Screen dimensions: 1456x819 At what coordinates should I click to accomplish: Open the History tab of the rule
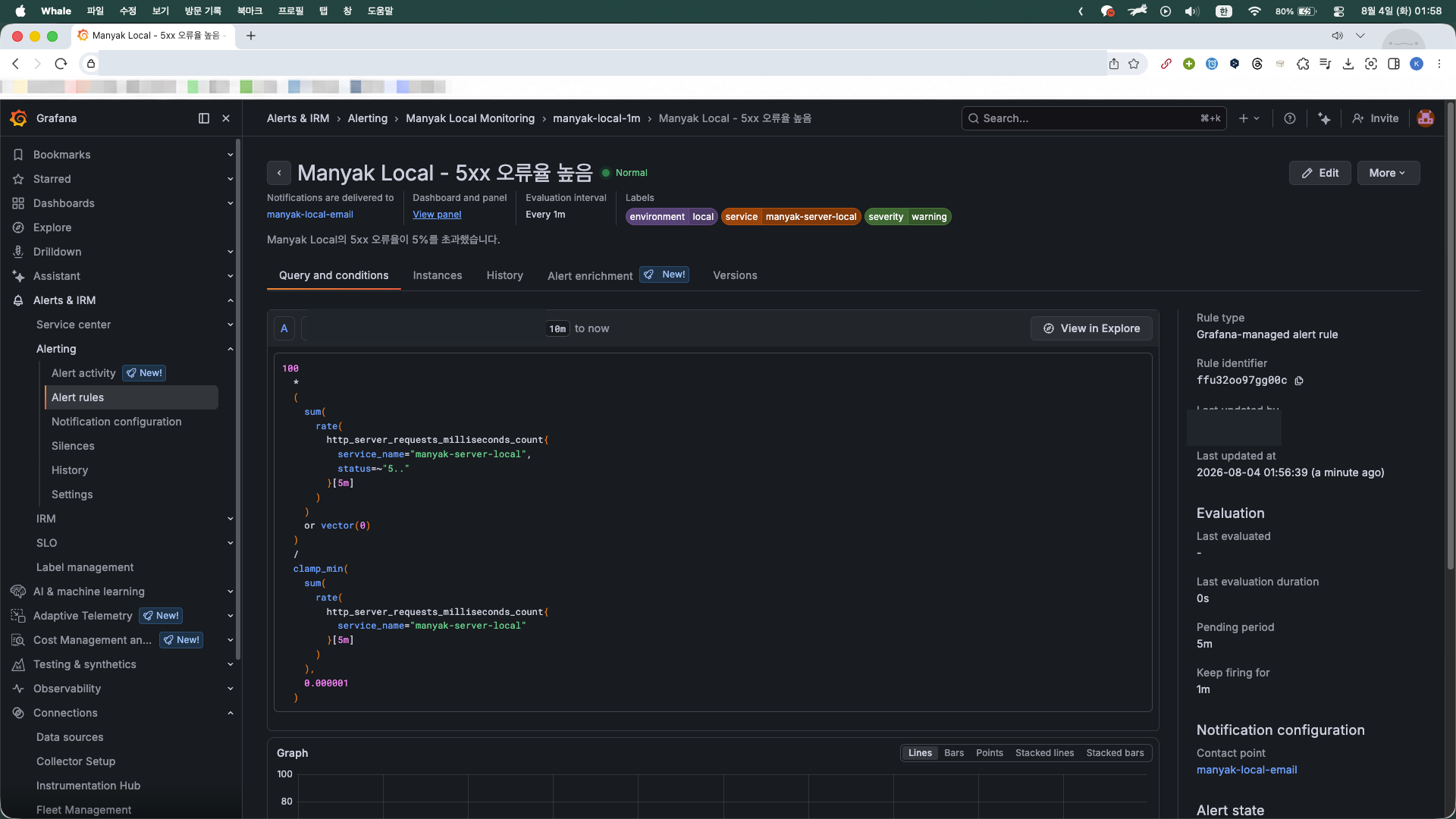click(505, 275)
